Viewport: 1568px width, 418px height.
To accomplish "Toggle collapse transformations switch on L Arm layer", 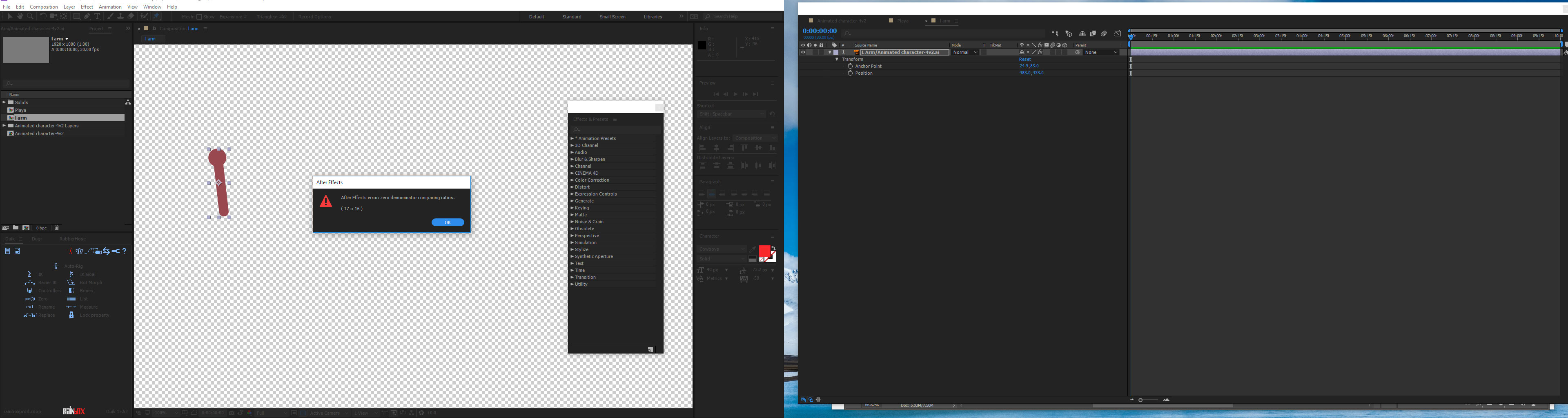I will tap(1028, 52).
